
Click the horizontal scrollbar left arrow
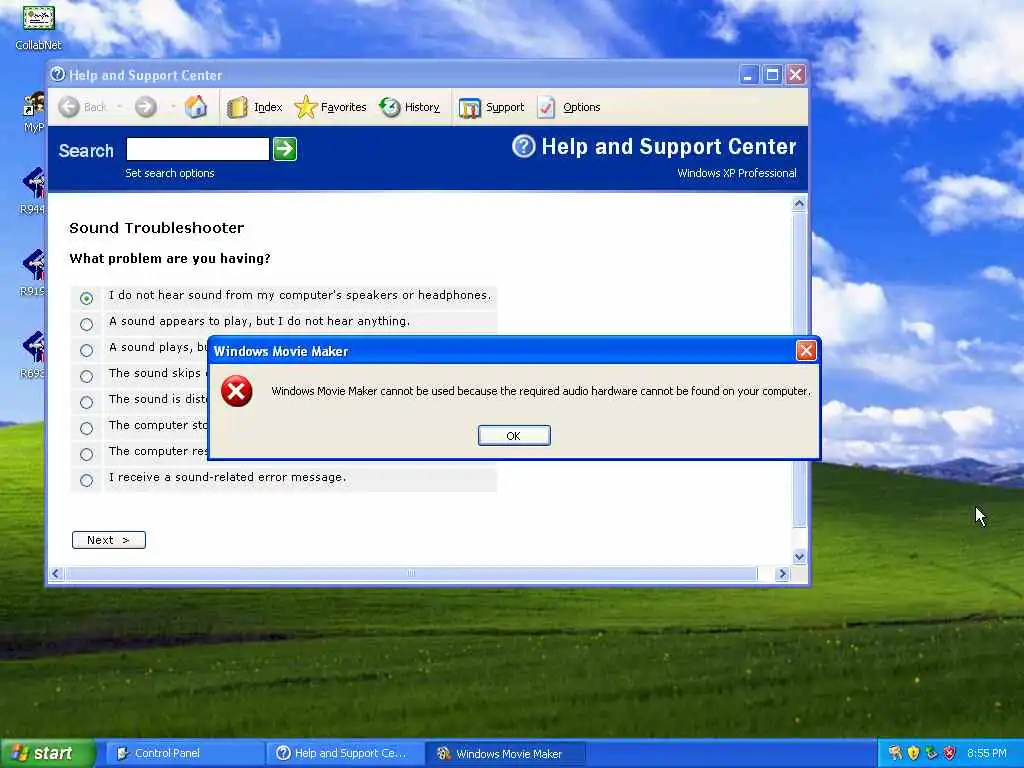coord(56,573)
